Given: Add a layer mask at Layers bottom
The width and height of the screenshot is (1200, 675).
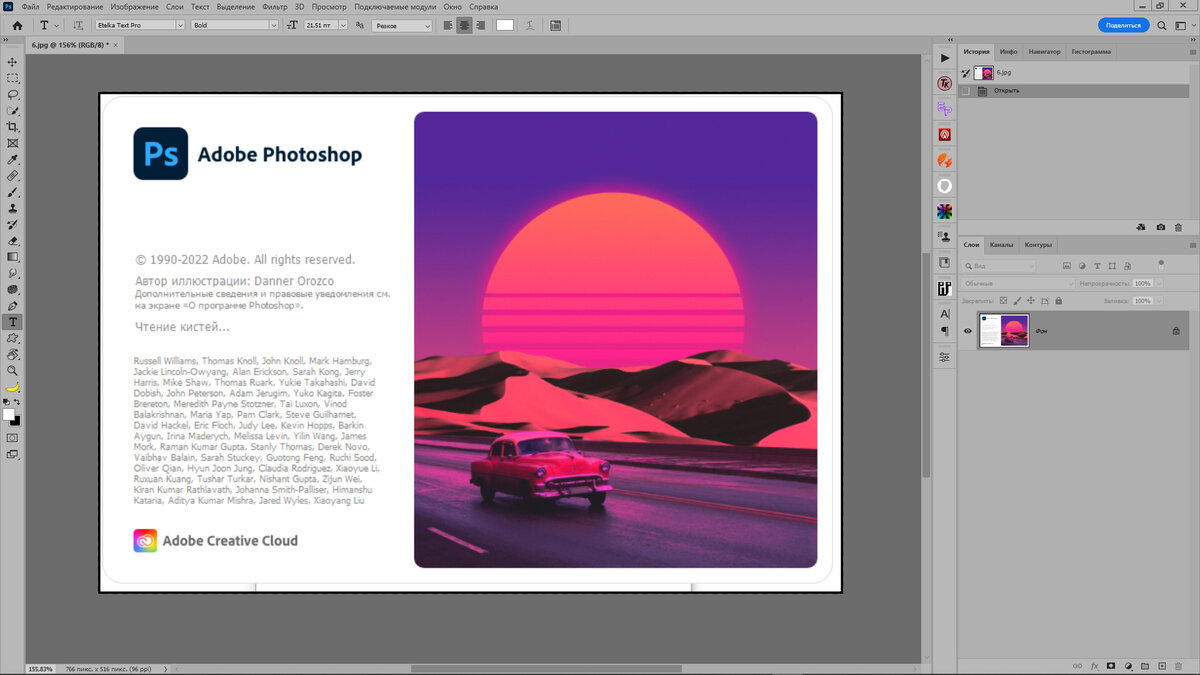Looking at the screenshot, I should tap(1111, 665).
